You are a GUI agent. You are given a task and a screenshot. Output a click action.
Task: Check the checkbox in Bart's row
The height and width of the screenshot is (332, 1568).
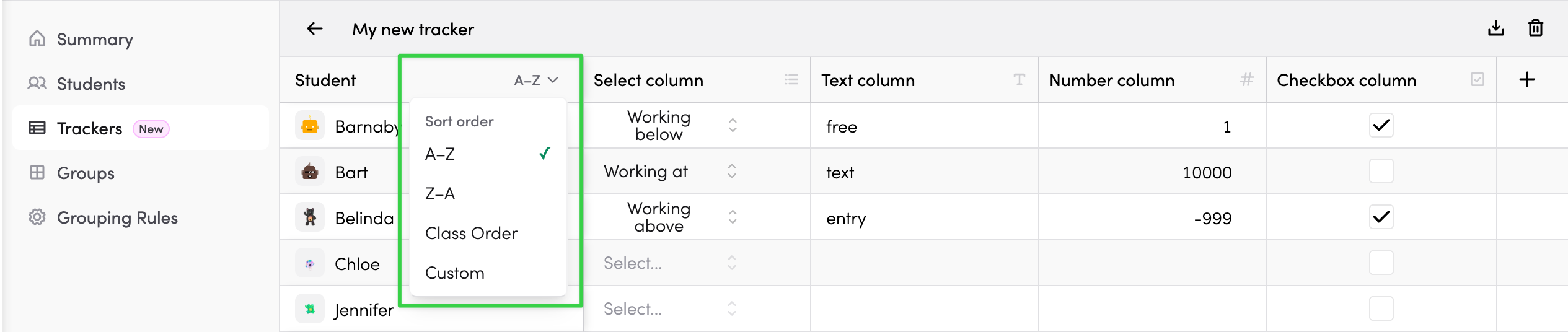coord(1381,172)
